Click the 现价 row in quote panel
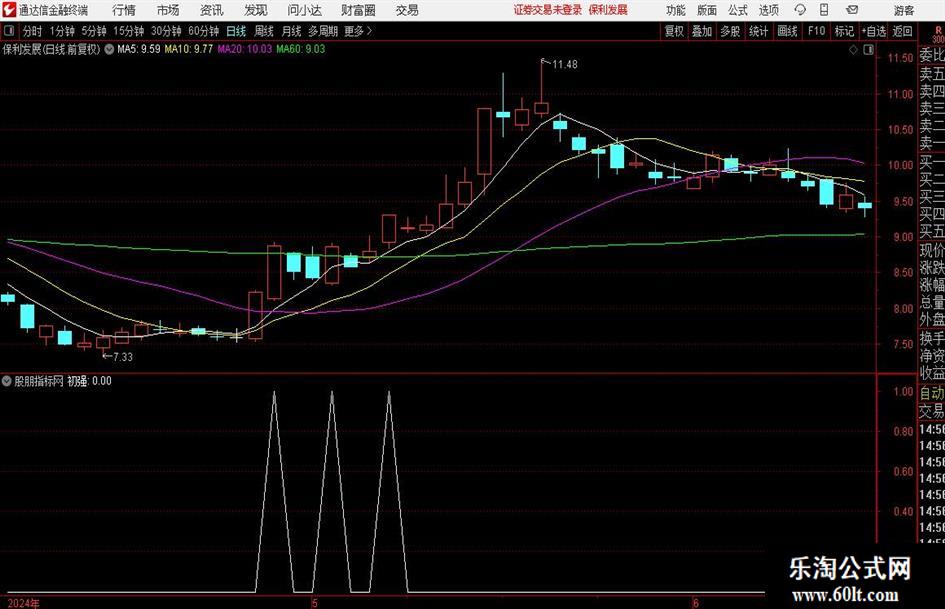945x609 pixels. 932,250
